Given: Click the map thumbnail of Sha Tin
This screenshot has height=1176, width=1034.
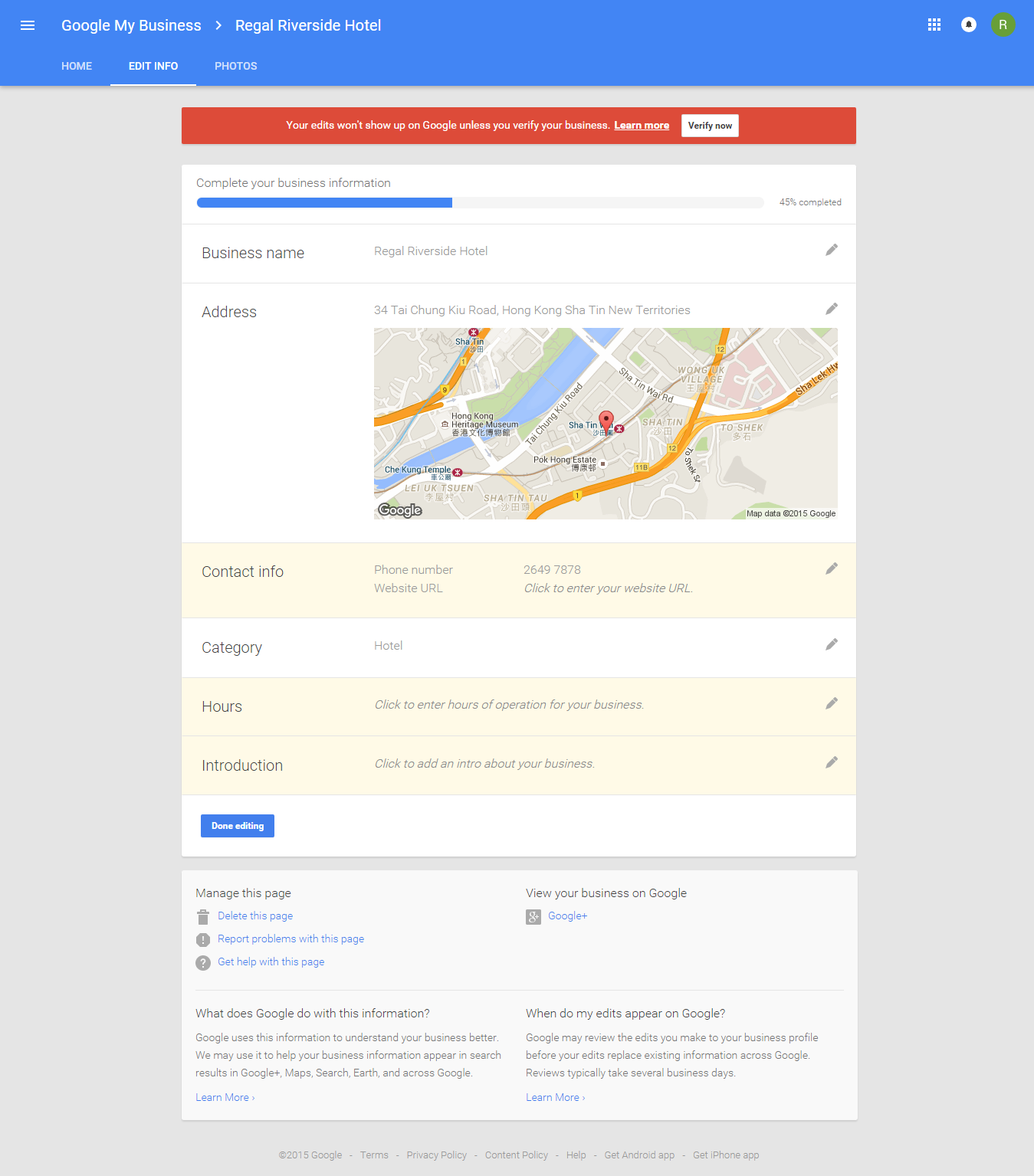Looking at the screenshot, I should click(x=606, y=424).
